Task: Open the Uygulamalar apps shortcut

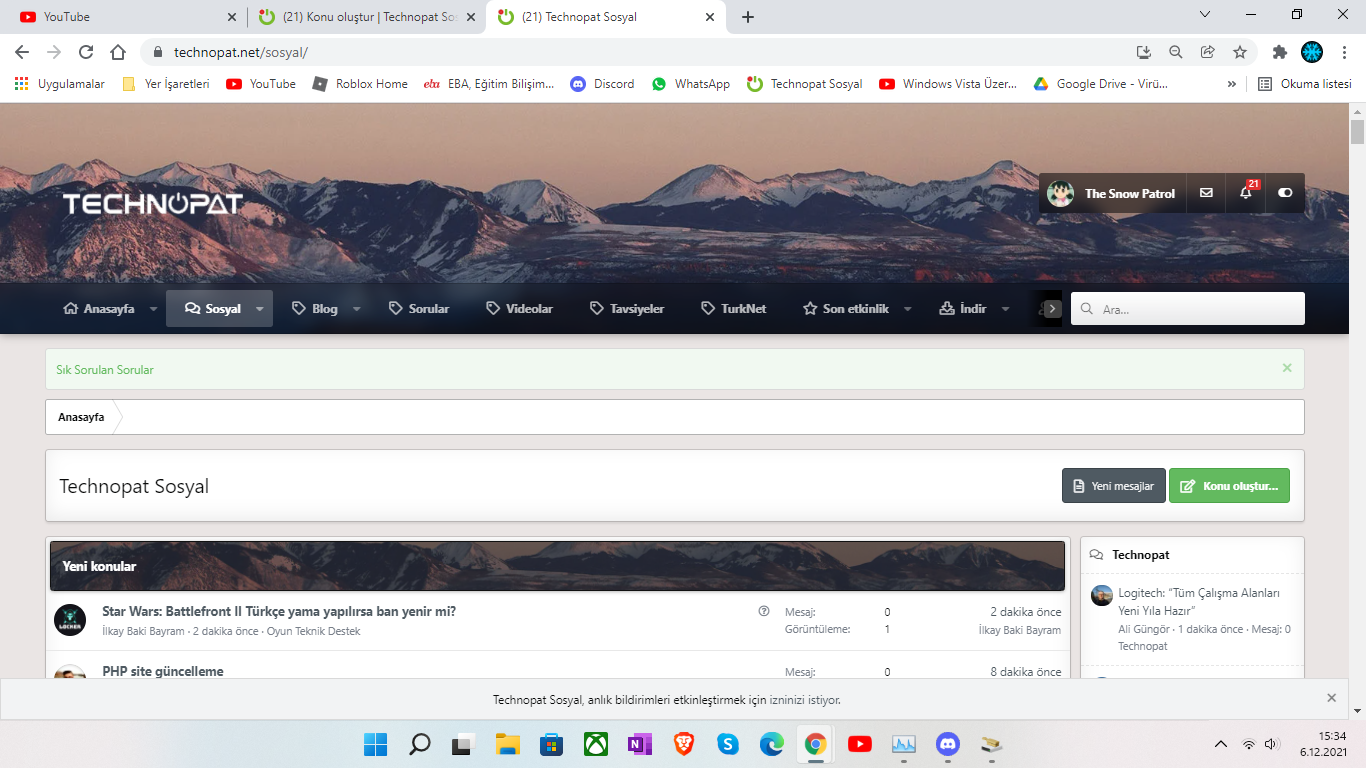Action: tap(60, 84)
